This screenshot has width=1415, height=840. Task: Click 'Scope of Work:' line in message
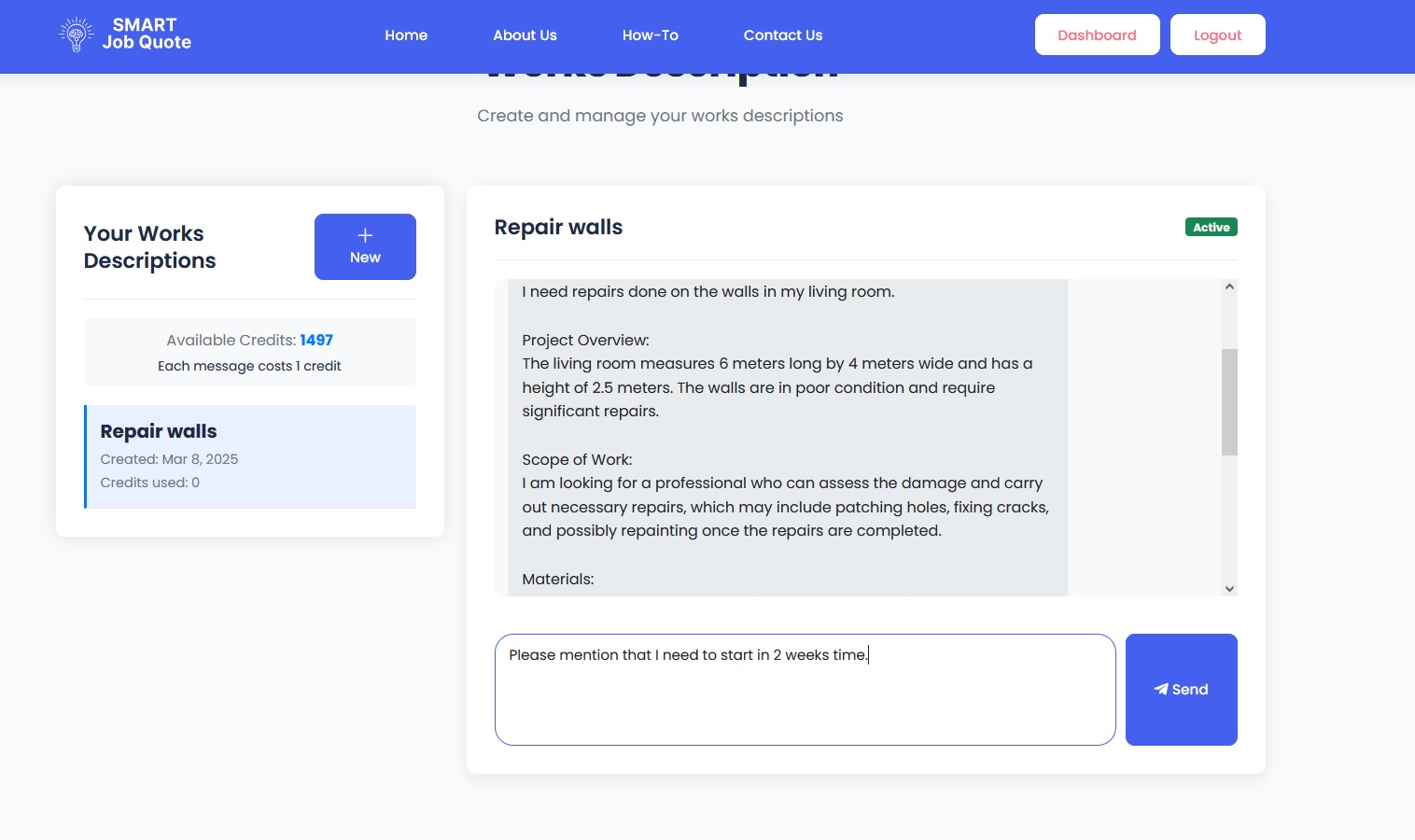[577, 460]
